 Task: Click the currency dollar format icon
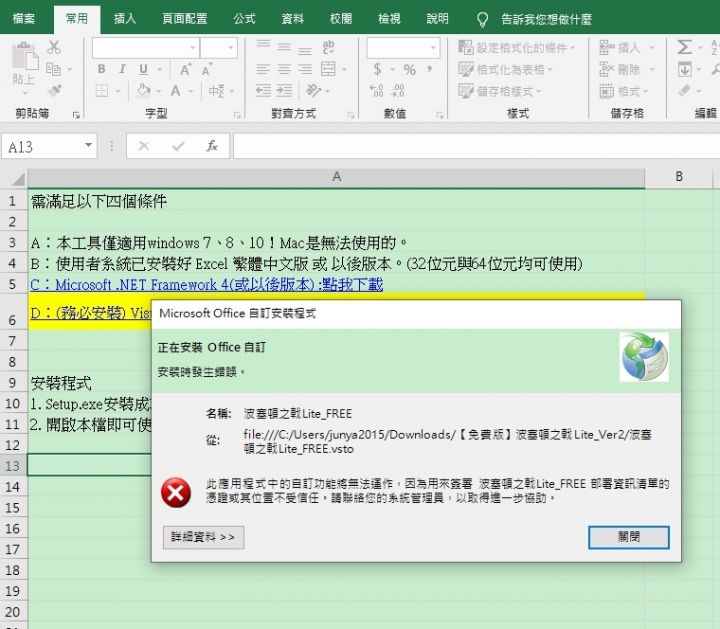(x=377, y=69)
